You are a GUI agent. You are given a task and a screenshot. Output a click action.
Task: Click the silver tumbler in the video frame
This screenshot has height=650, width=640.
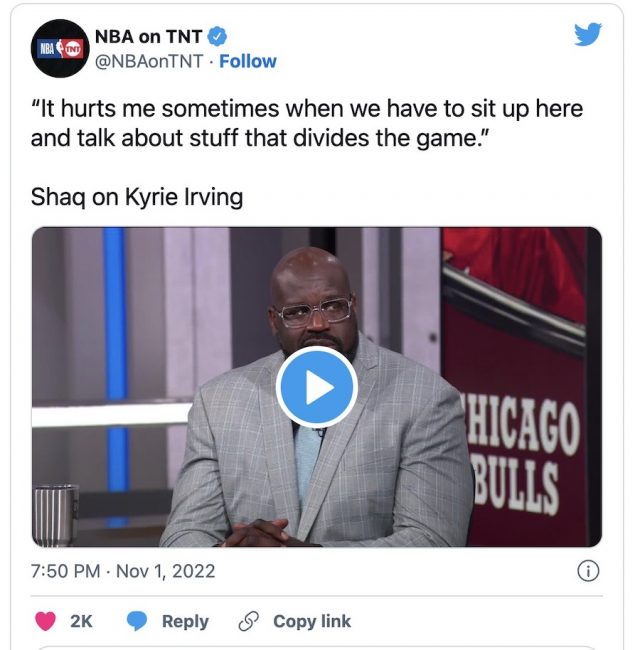pyautogui.click(x=56, y=515)
